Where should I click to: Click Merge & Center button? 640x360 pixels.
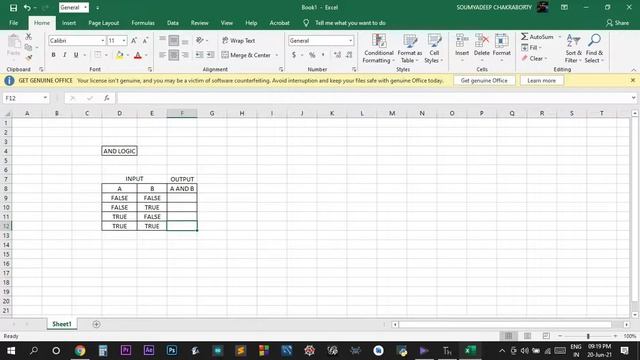pos(246,55)
